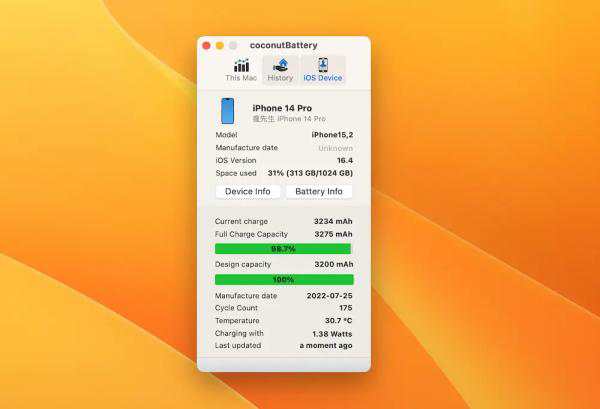Open the History tab icon

tap(281, 65)
